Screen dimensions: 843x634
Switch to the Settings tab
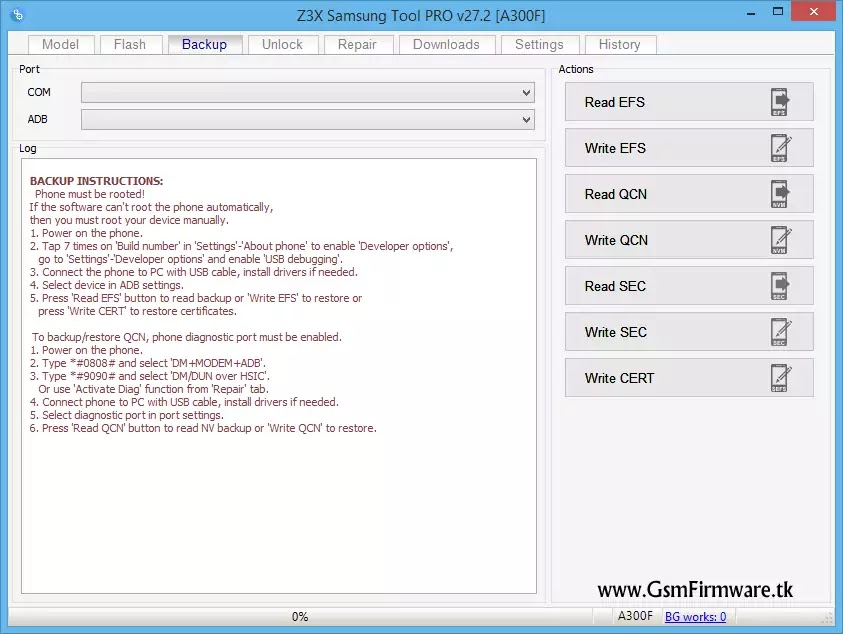[540, 45]
